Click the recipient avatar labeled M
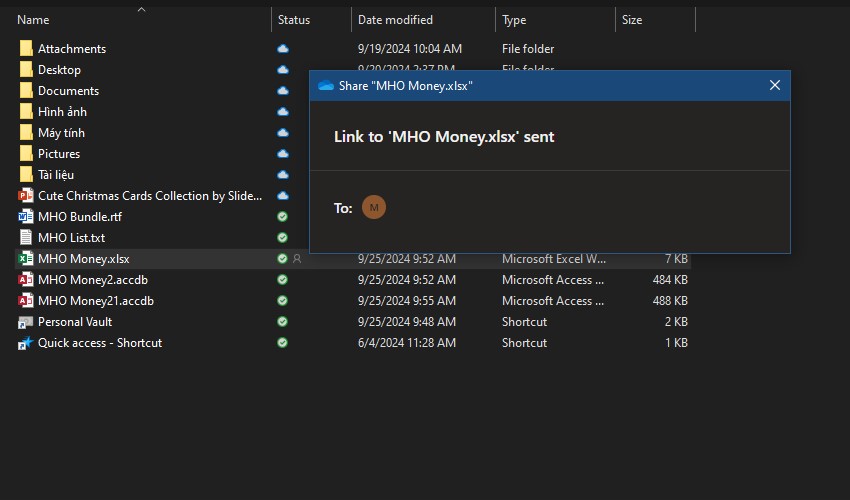The width and height of the screenshot is (850, 500). [373, 208]
